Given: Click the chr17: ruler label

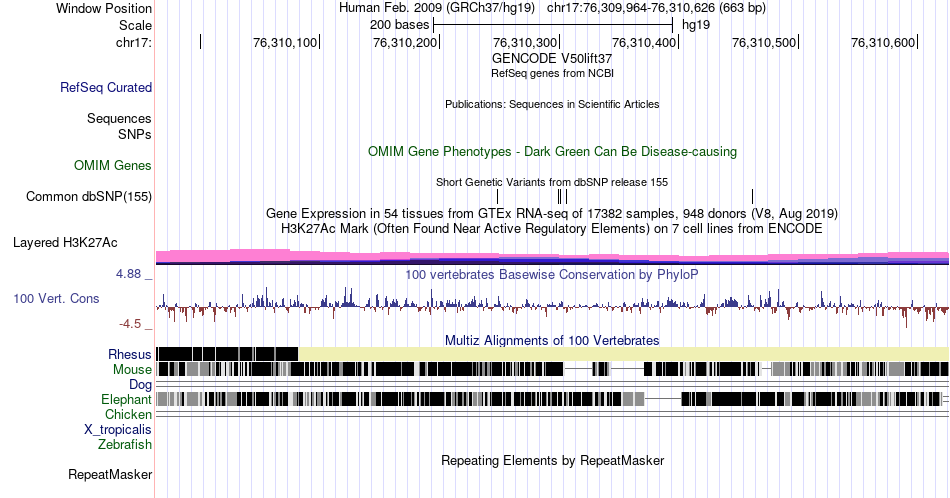Looking at the screenshot, I should [x=134, y=42].
